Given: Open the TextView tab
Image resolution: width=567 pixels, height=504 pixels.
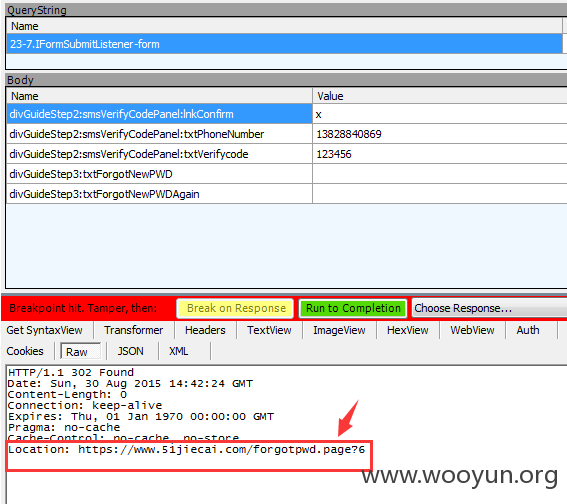Looking at the screenshot, I should pos(269,330).
